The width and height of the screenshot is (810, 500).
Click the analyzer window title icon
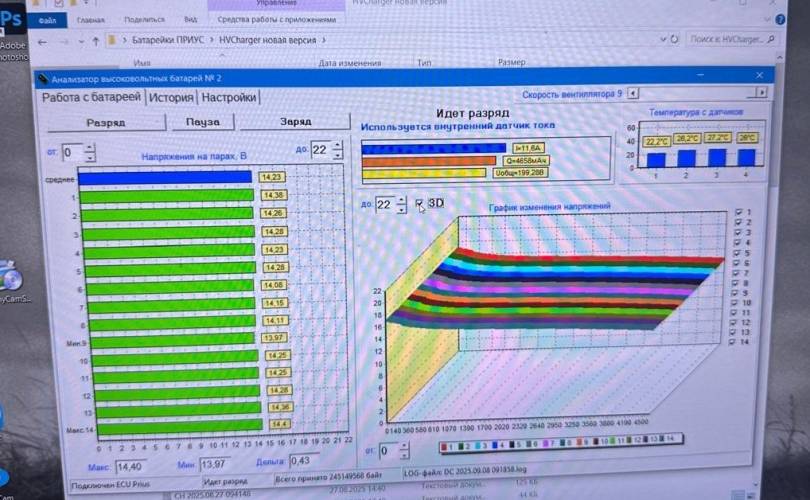43,80
